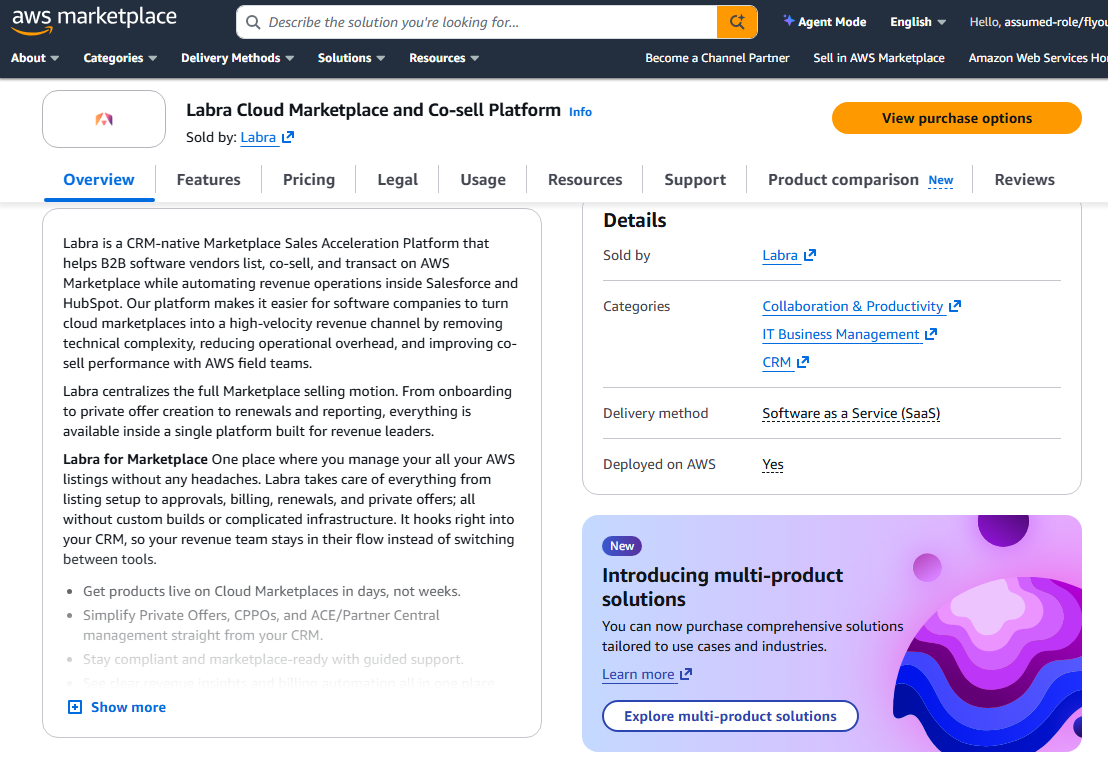
Task: Open the Reviews tab
Action: [x=1024, y=180]
